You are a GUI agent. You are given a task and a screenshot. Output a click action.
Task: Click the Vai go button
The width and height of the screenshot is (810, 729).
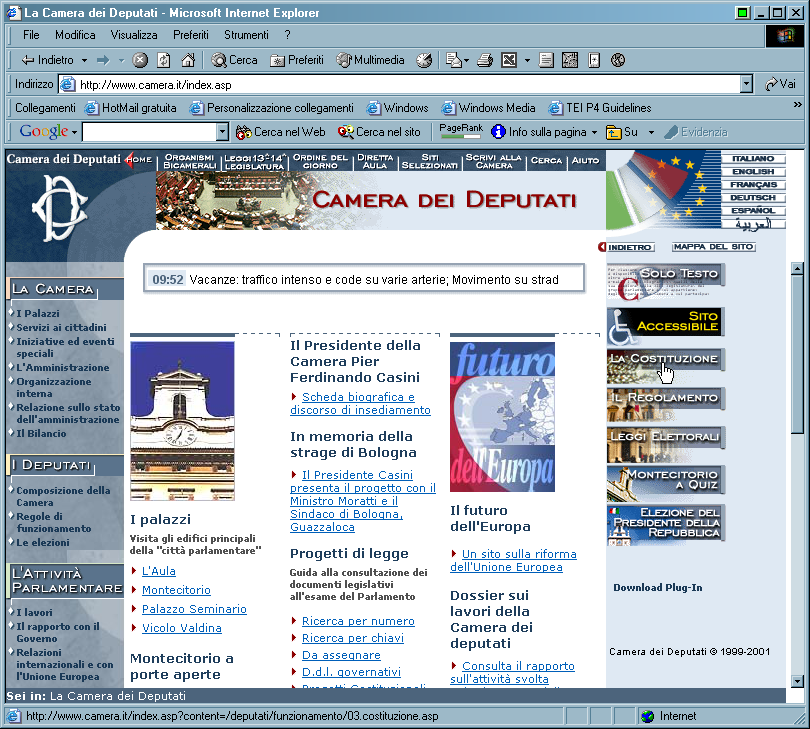click(781, 84)
